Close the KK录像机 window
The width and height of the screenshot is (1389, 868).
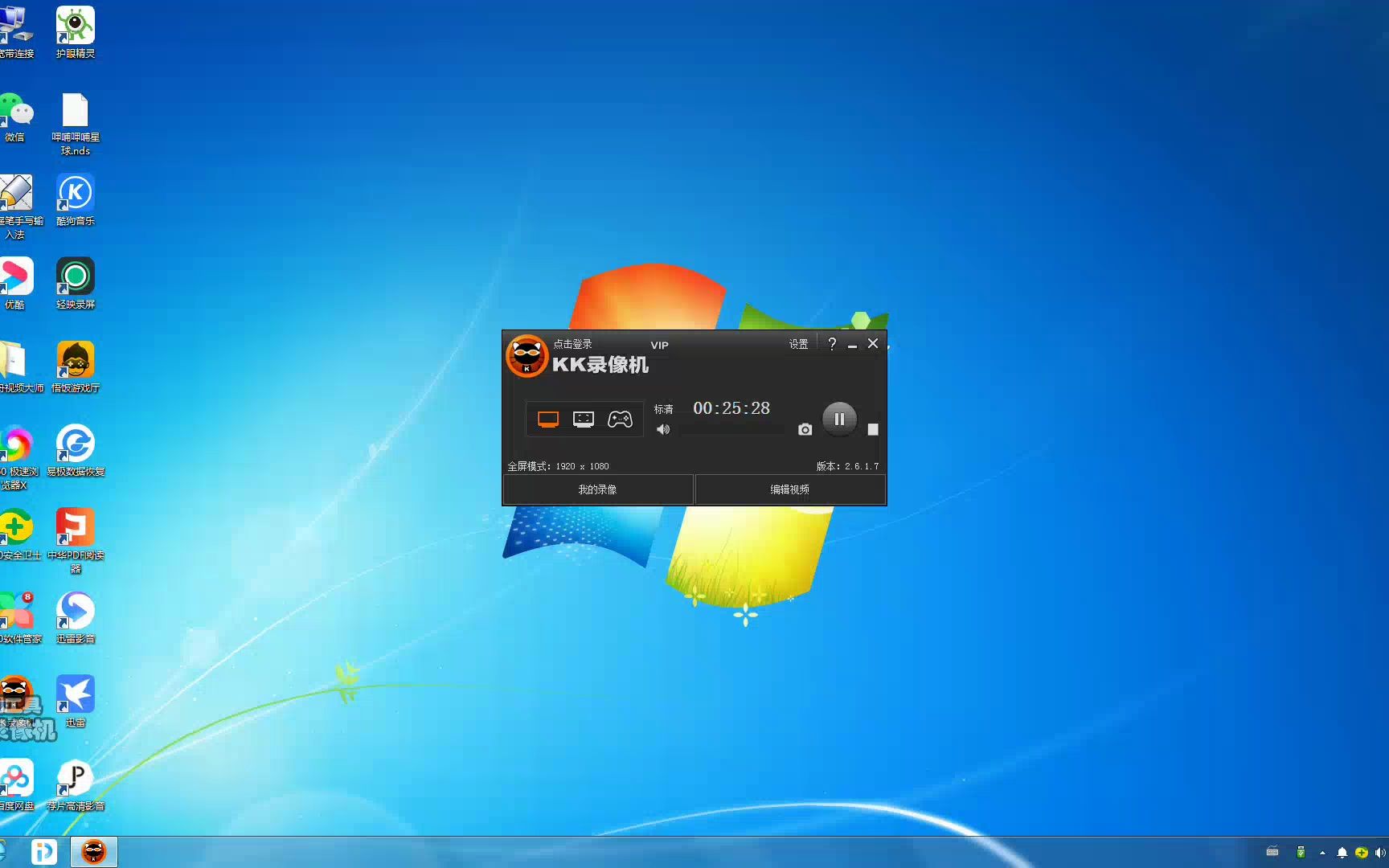point(873,344)
